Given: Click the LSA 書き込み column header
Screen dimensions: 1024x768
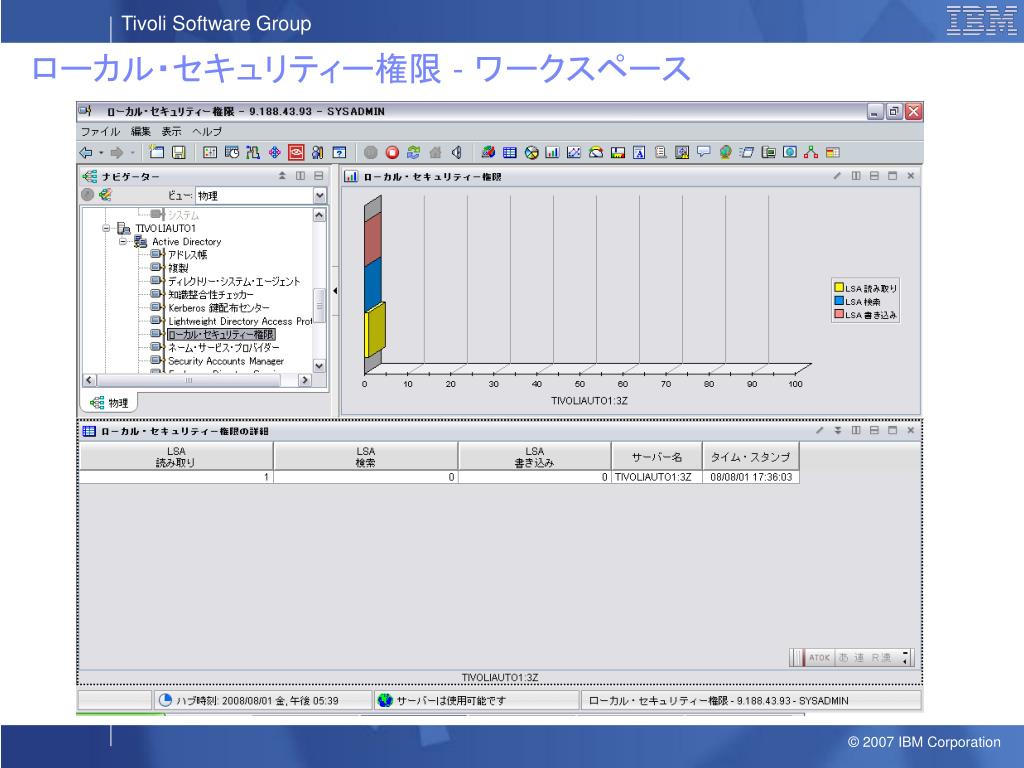Looking at the screenshot, I should 534,456.
